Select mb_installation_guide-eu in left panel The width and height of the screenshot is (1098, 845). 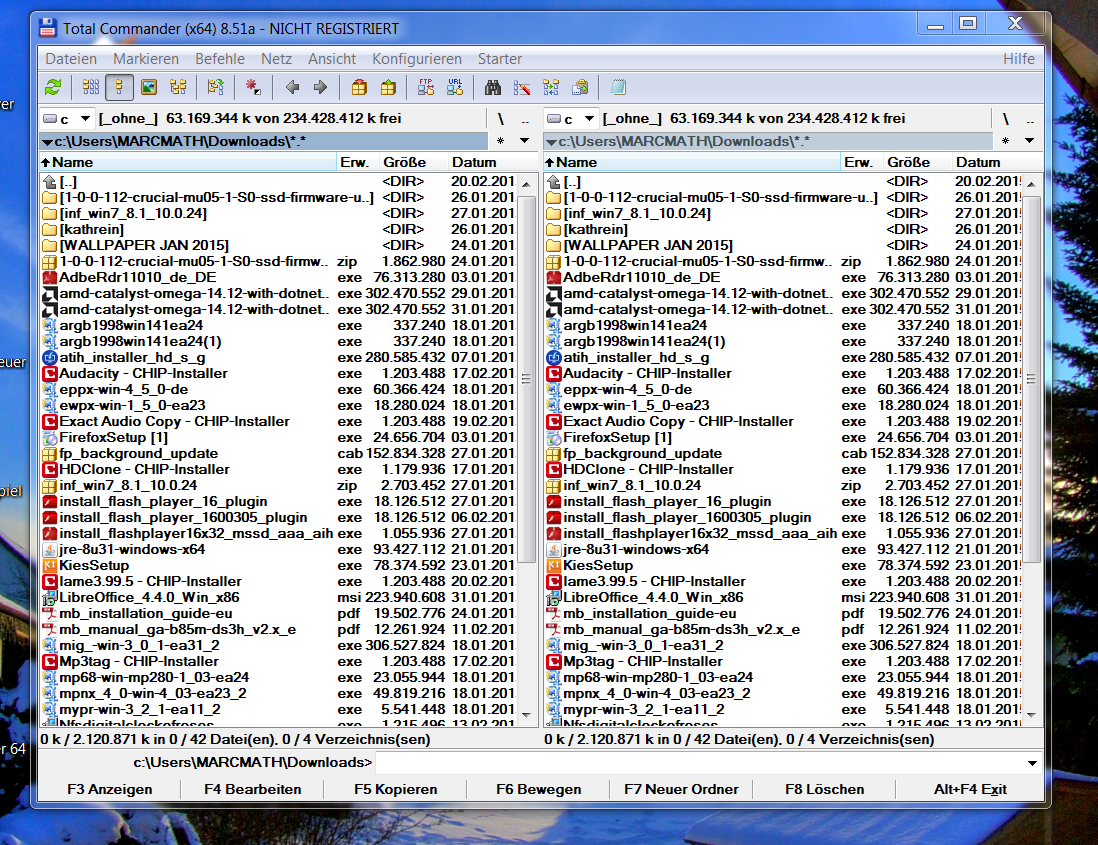146,614
